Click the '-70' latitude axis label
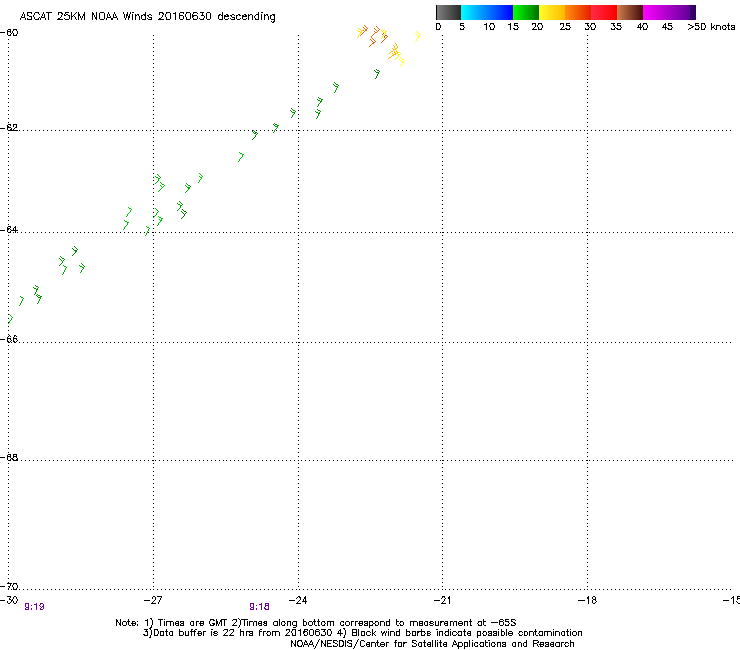 [9, 586]
